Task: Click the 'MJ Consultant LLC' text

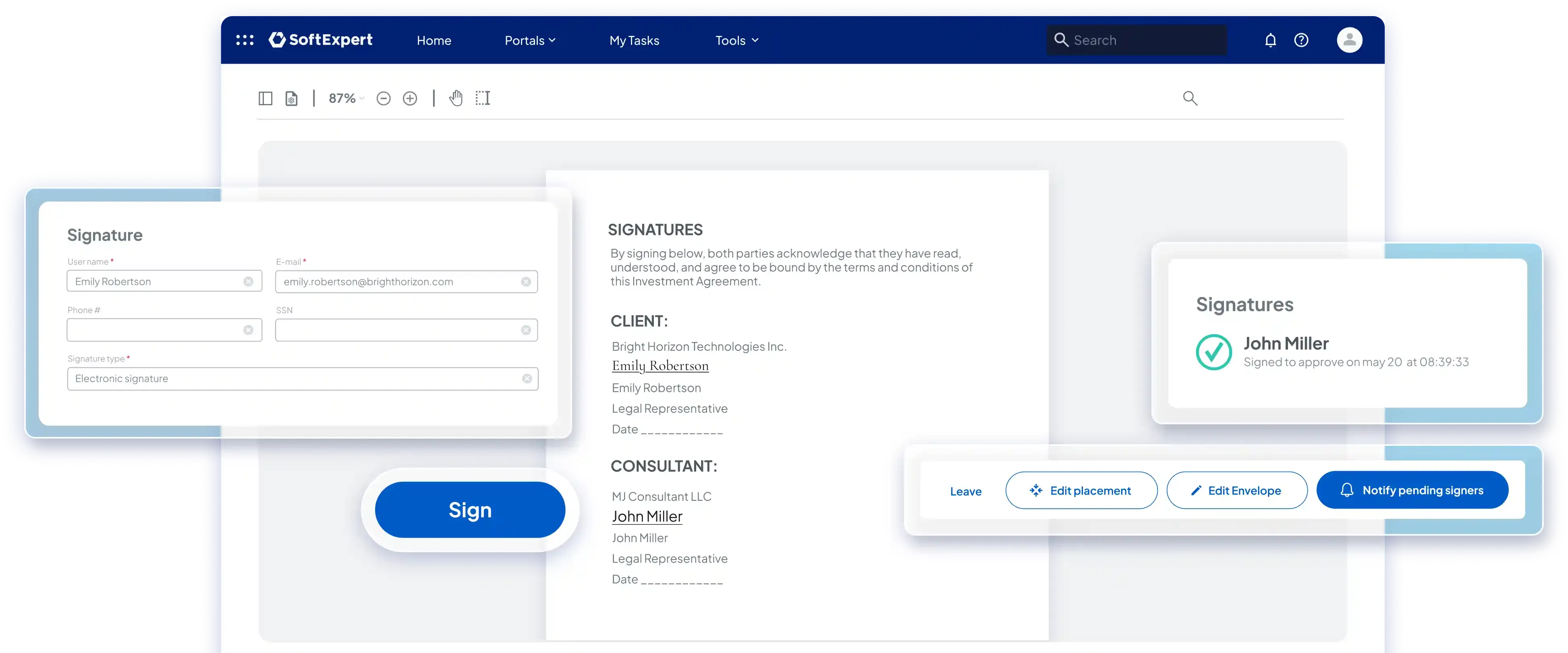Action: click(661, 497)
